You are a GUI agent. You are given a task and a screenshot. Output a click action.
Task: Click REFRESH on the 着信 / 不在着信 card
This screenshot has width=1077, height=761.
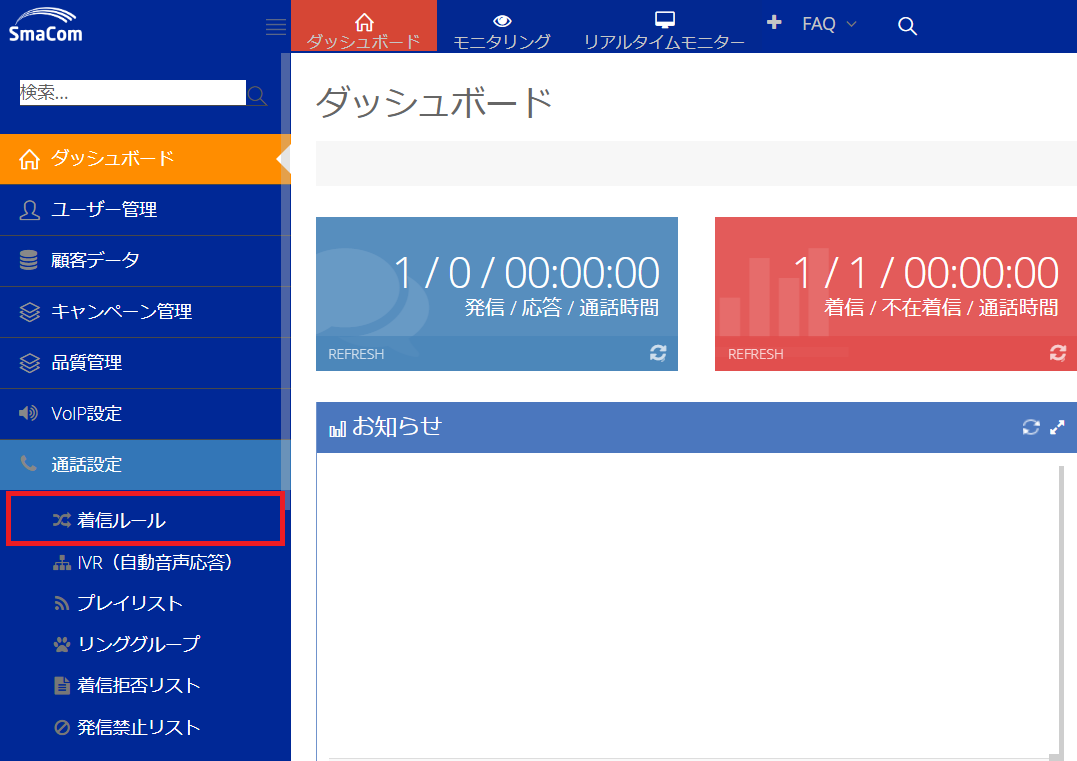(756, 354)
